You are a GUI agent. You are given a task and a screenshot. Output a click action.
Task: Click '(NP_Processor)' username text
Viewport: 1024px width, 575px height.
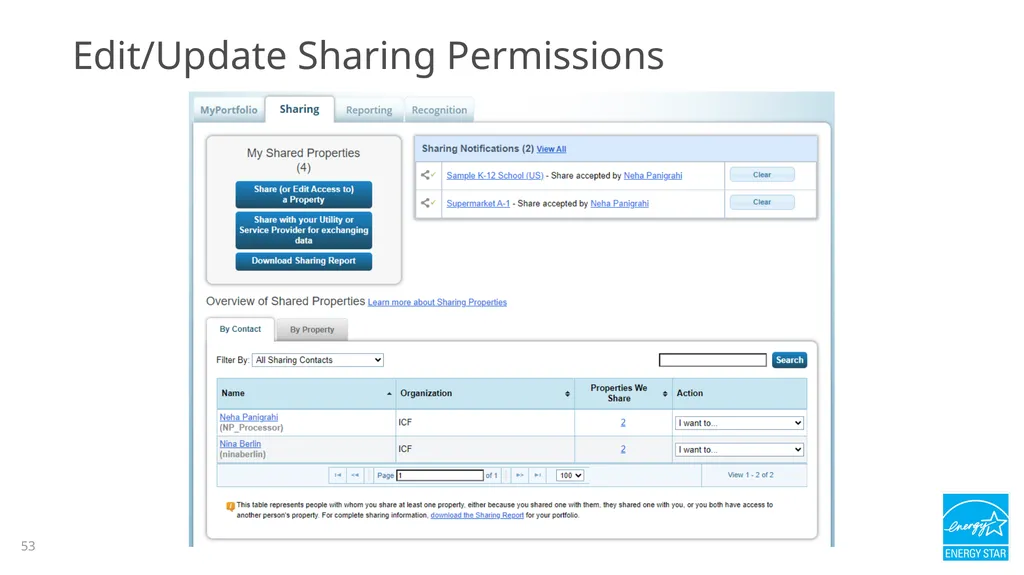[251, 428]
